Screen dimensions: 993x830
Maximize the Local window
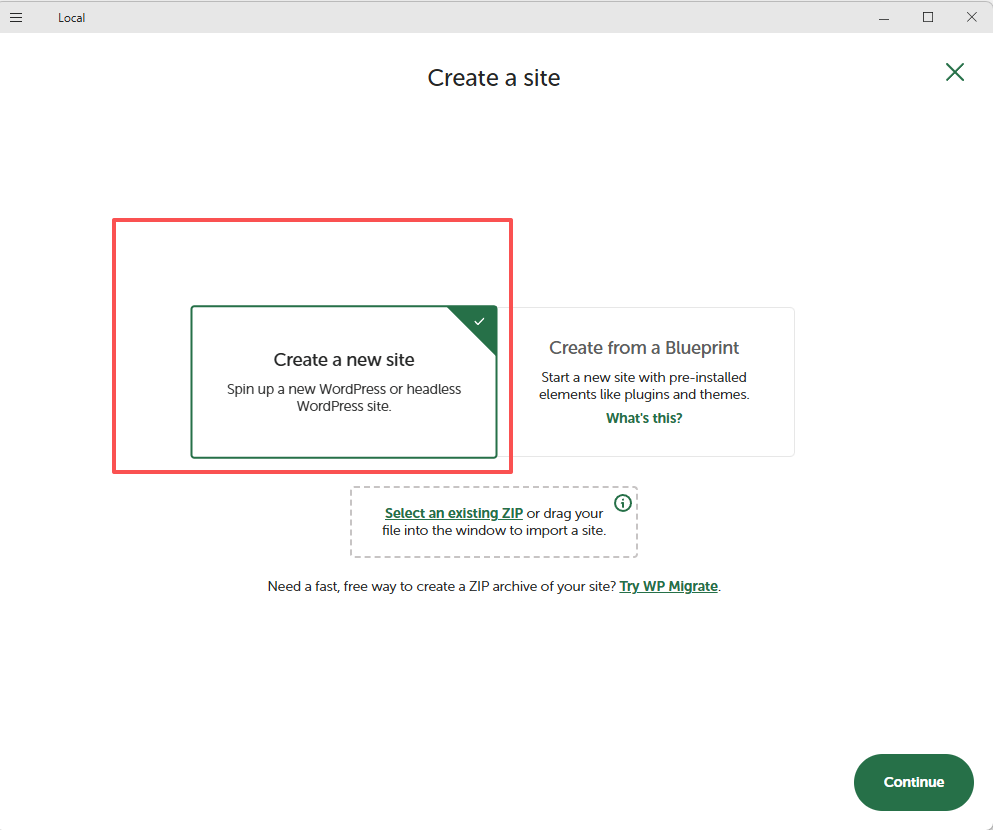(x=928, y=17)
